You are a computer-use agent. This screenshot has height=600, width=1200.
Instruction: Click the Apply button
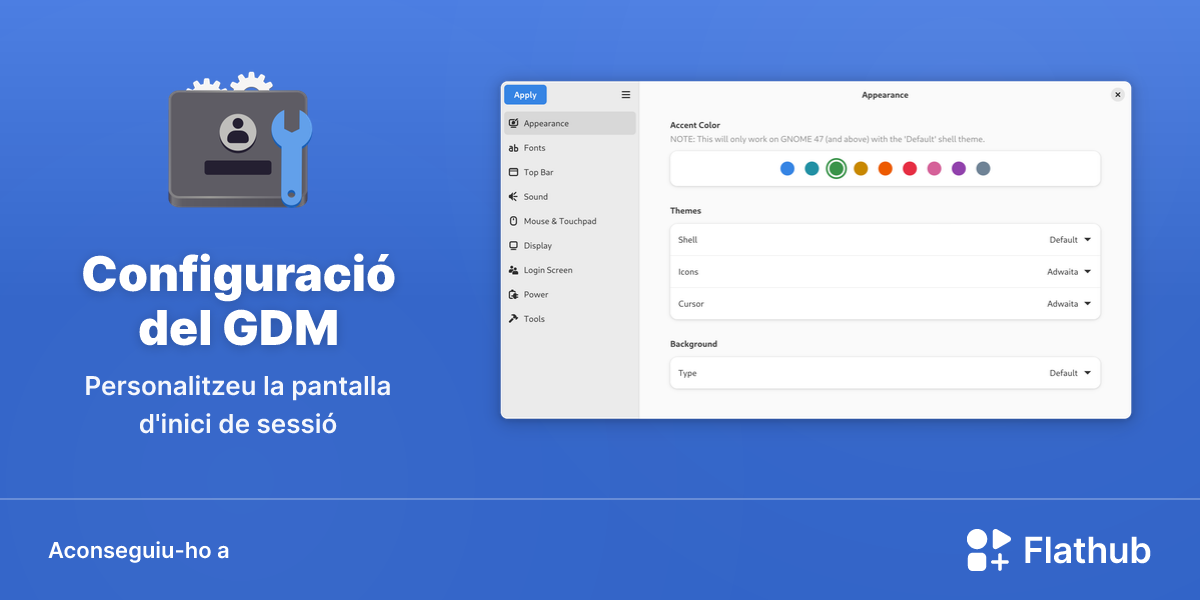coord(525,95)
